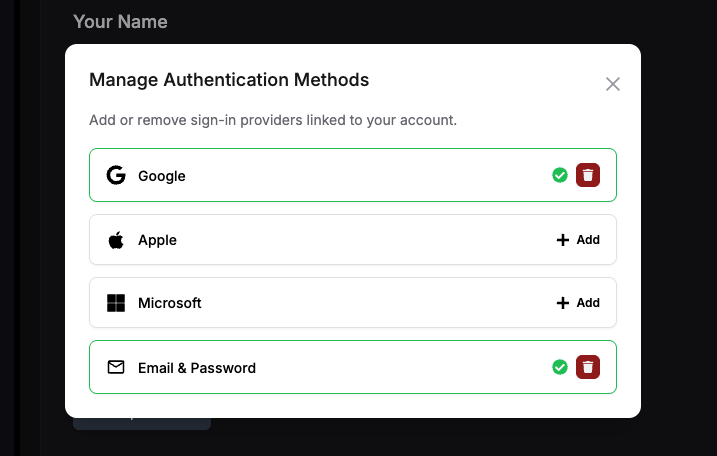Screen dimensions: 717x456
Task: Delete the Email & Password method
Action: click(x=588, y=367)
